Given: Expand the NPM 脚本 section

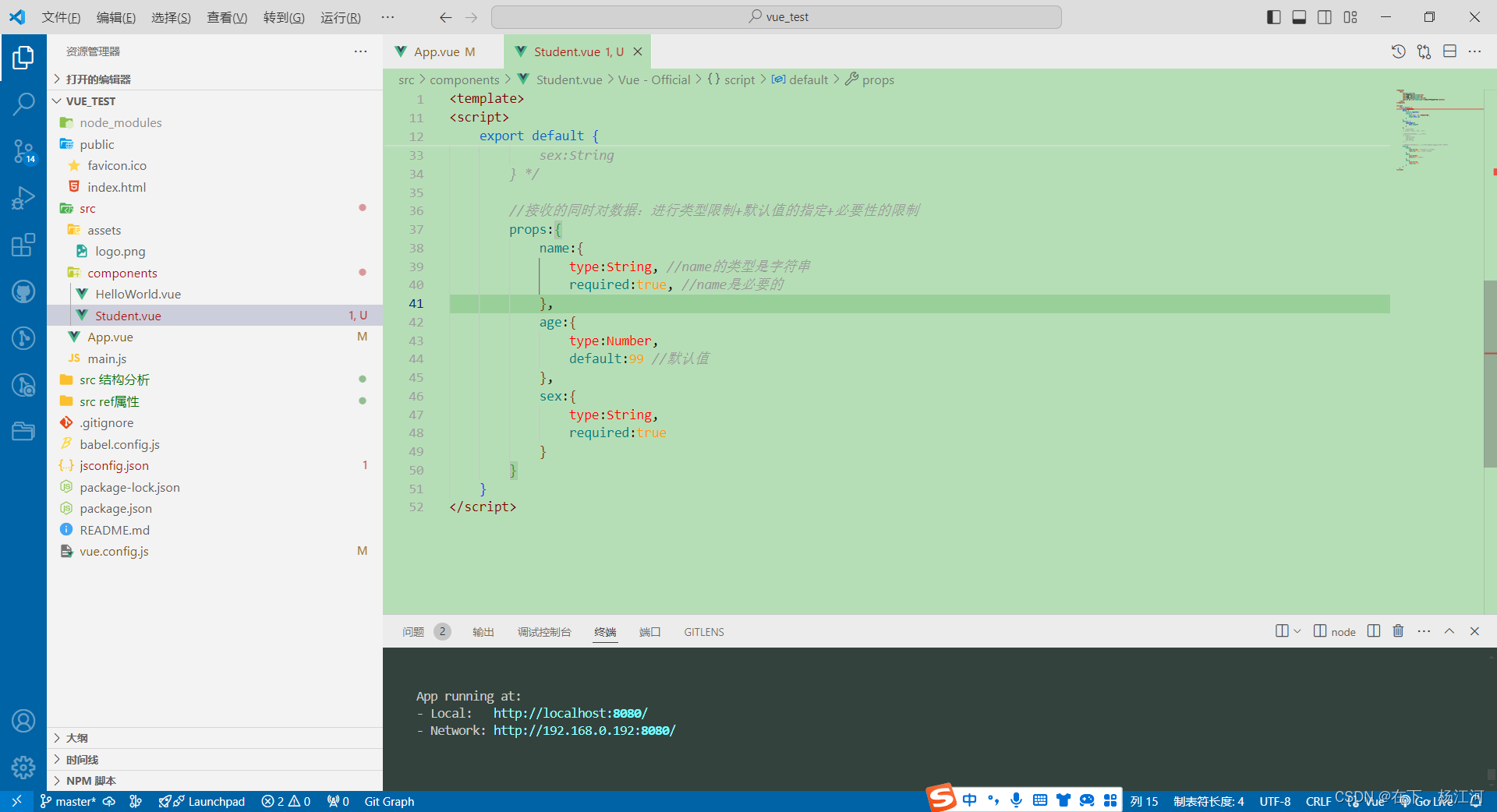Looking at the screenshot, I should (214, 780).
